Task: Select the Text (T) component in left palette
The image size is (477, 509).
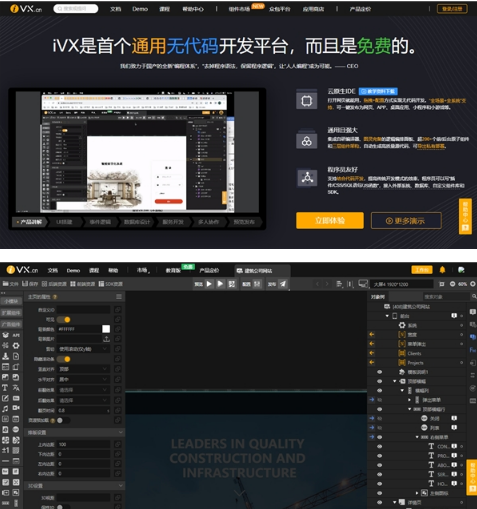Action: tap(5, 388)
